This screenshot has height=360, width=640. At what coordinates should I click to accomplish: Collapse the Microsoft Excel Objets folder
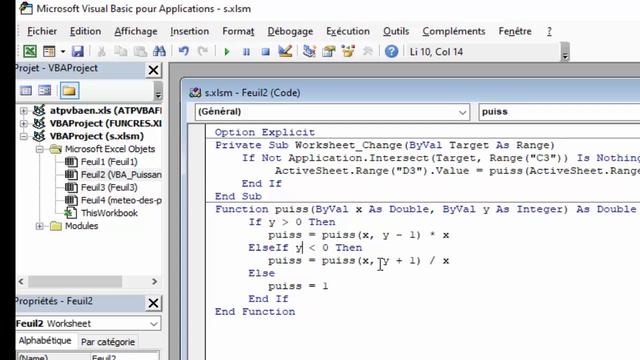tap(40, 149)
